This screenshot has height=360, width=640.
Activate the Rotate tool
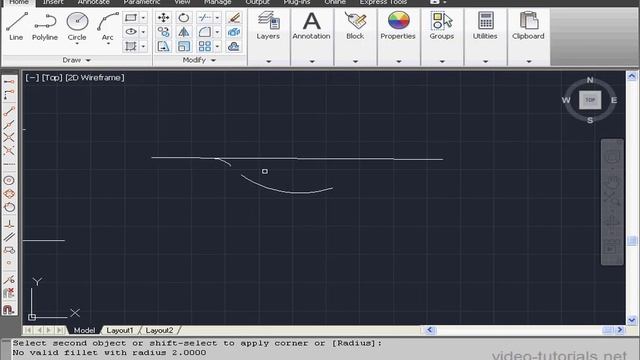click(x=184, y=18)
